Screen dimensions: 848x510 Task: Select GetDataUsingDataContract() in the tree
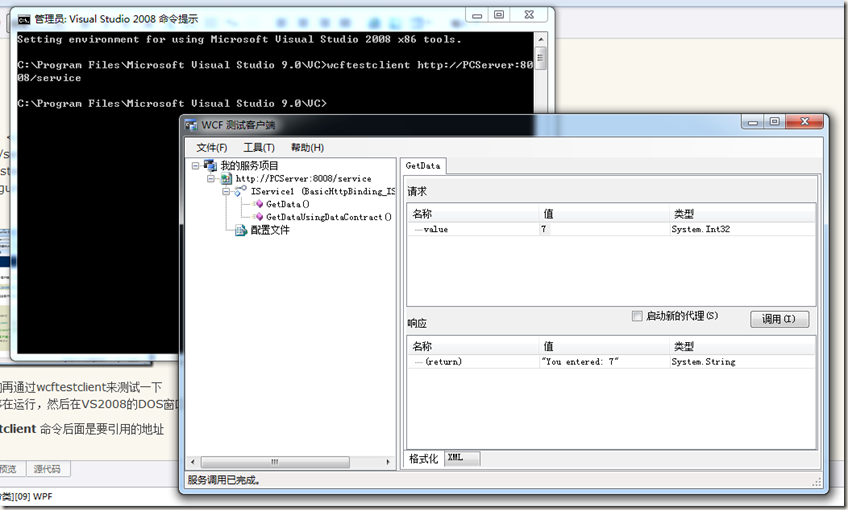pos(328,217)
